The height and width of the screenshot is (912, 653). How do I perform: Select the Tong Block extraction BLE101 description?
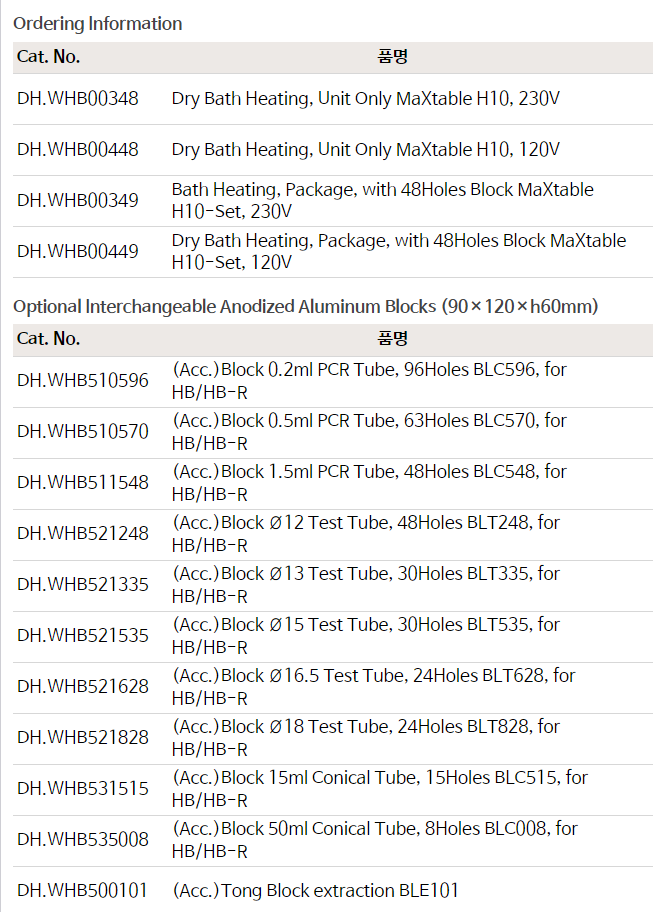coord(316,890)
